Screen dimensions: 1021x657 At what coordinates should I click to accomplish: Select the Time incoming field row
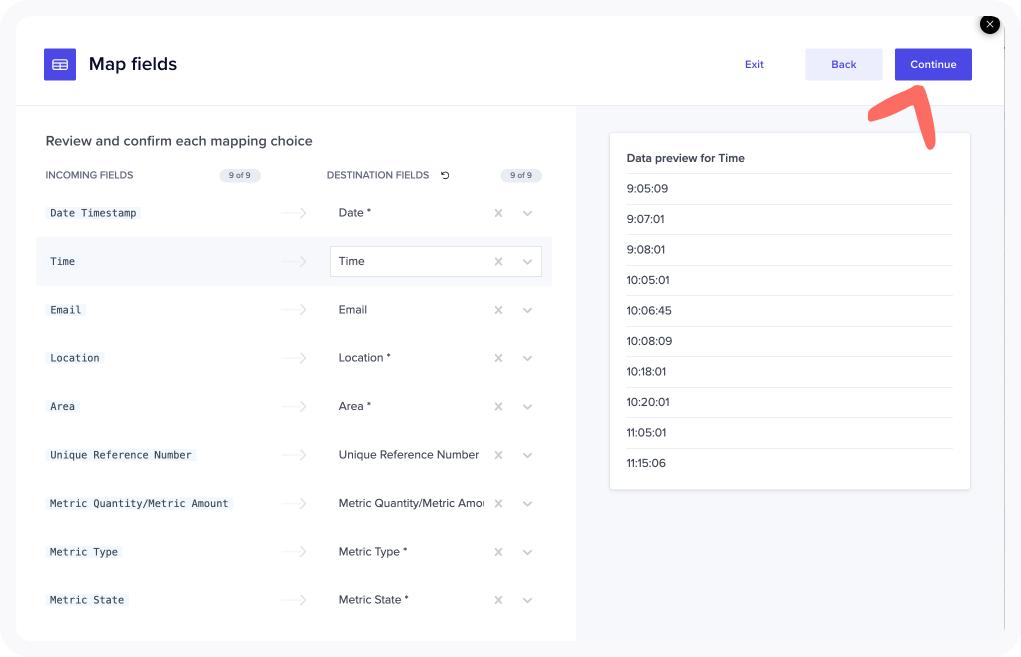tap(294, 261)
